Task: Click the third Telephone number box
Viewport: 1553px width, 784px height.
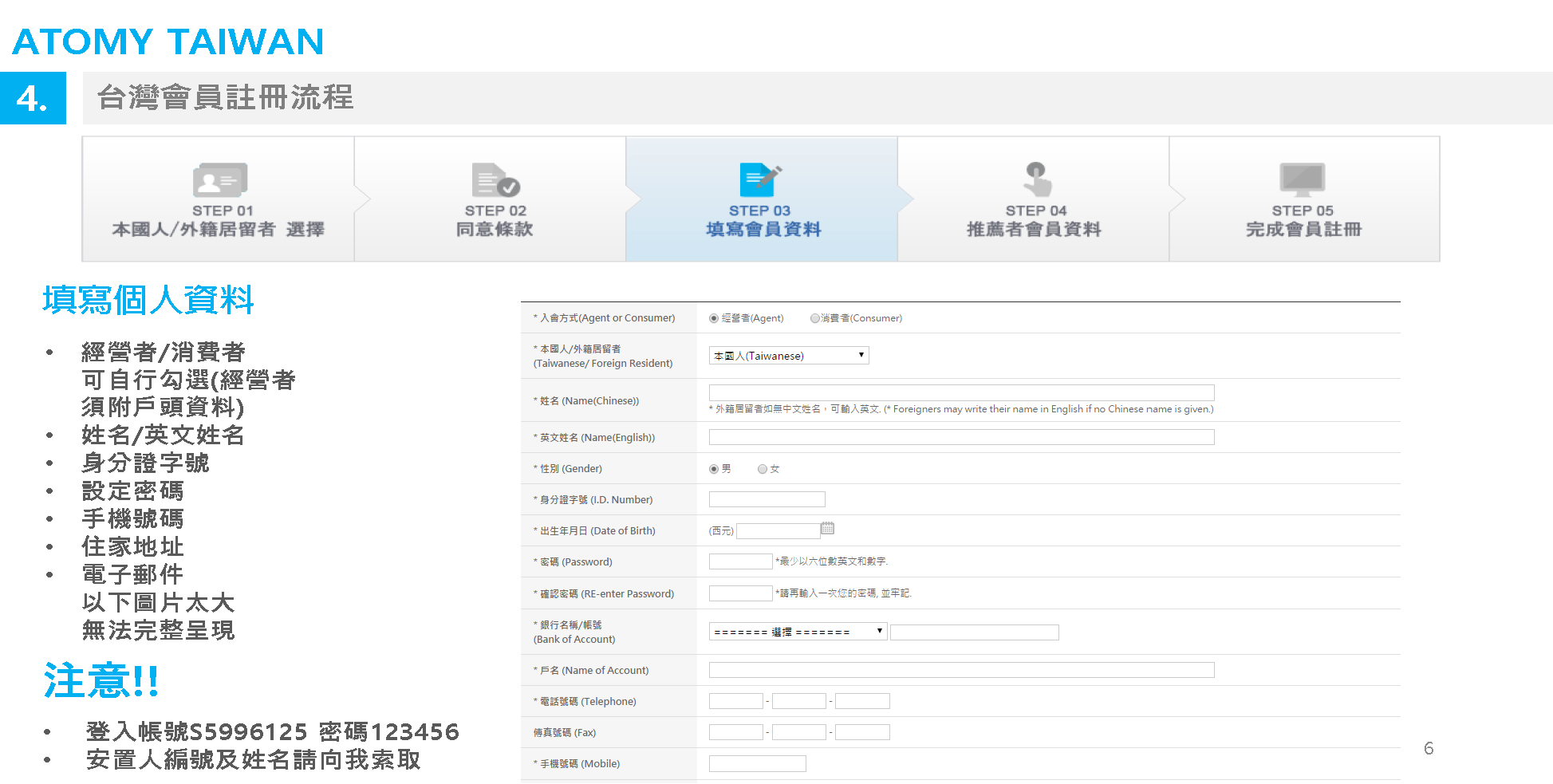Action: (862, 701)
